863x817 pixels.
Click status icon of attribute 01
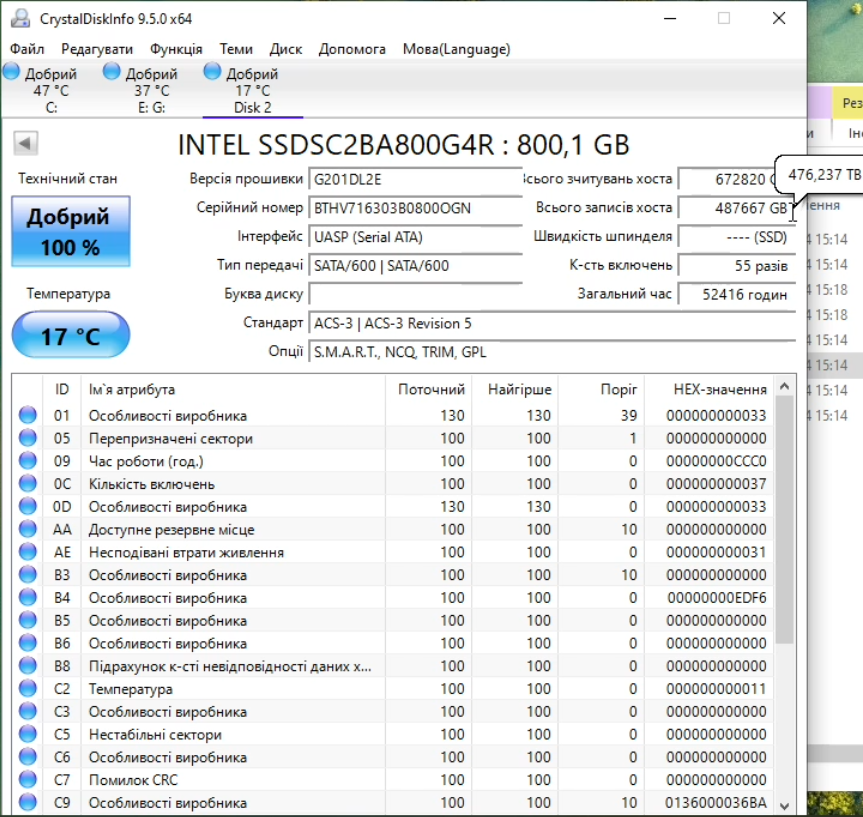click(x=28, y=415)
